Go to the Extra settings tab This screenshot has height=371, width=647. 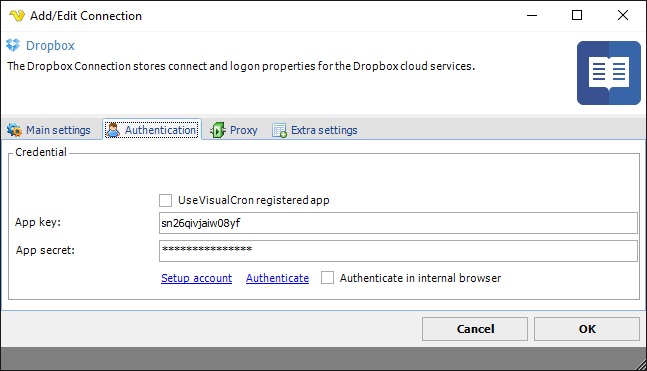pos(315,130)
